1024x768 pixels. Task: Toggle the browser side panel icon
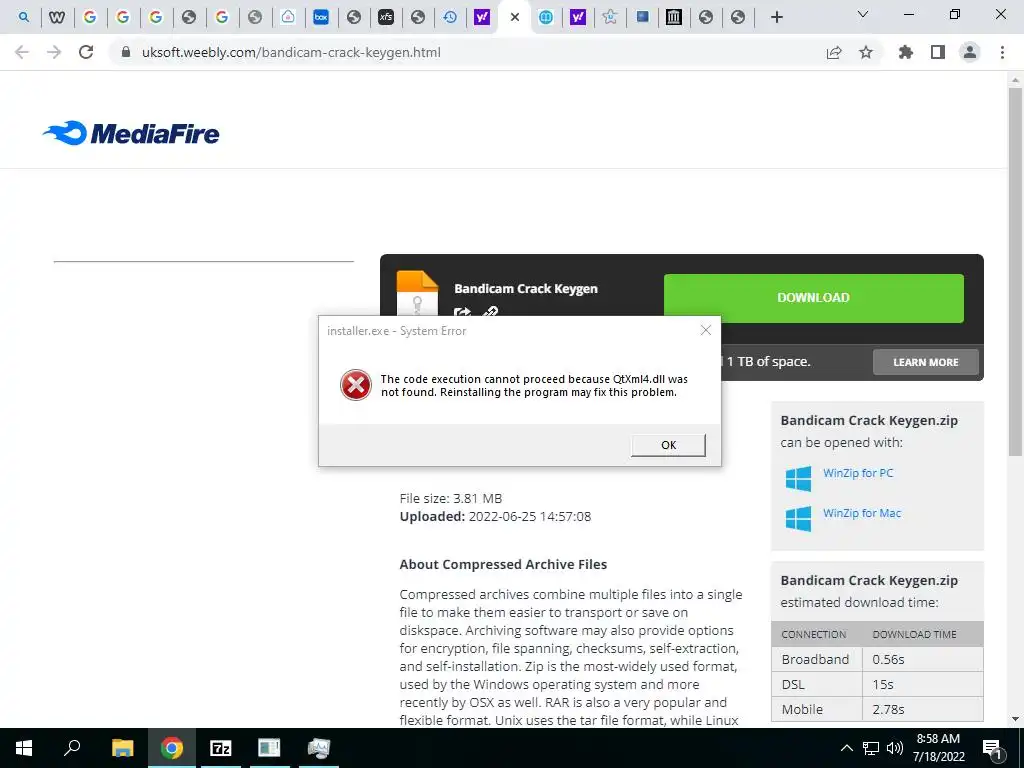(x=938, y=52)
